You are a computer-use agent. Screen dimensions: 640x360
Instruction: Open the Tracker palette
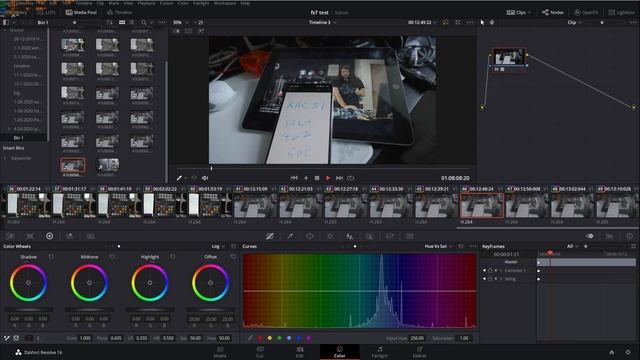330,236
